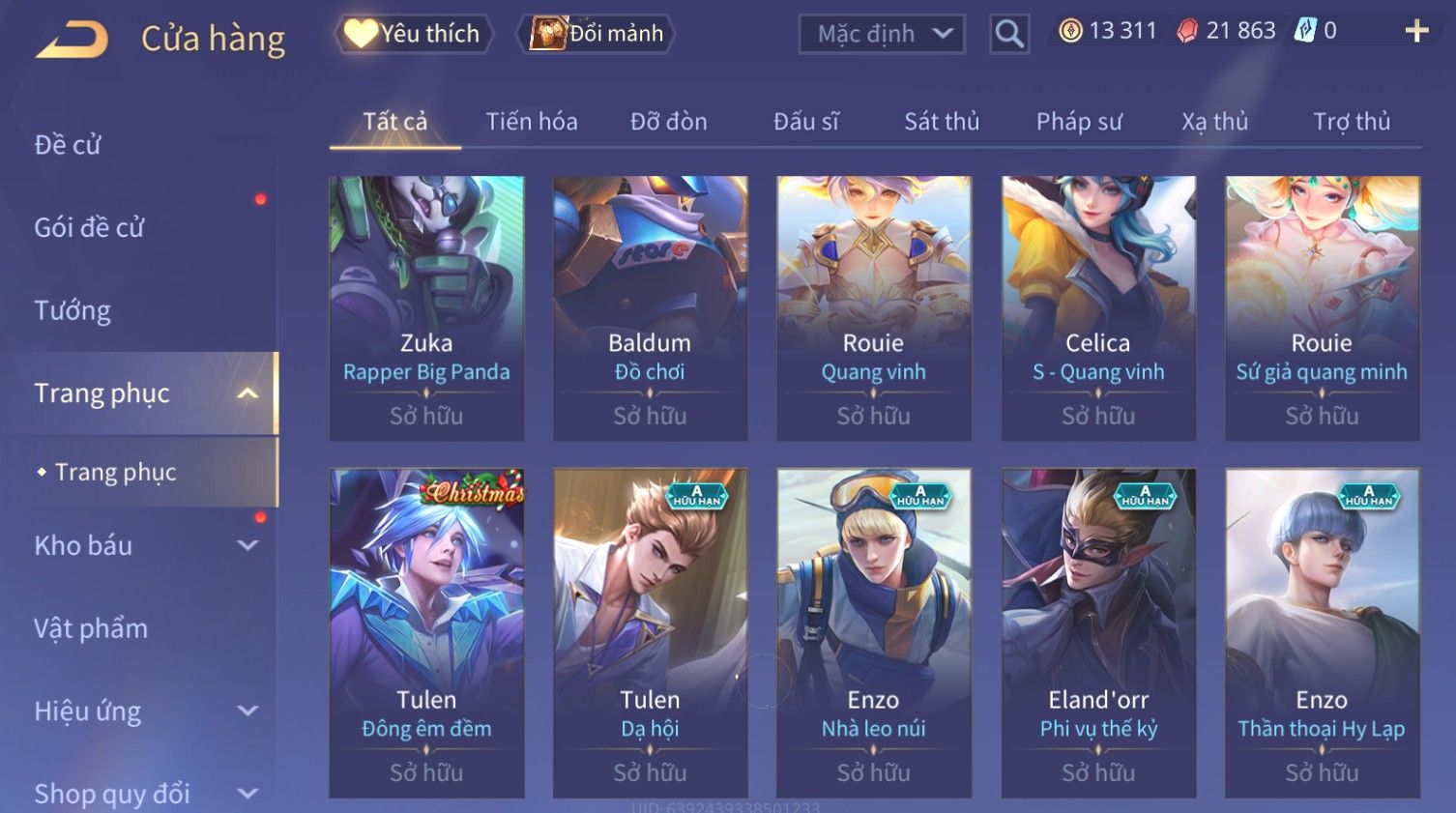Viewport: 1456px width, 813px height.
Task: Tap the plus icon to add currency
Action: coord(1416,32)
